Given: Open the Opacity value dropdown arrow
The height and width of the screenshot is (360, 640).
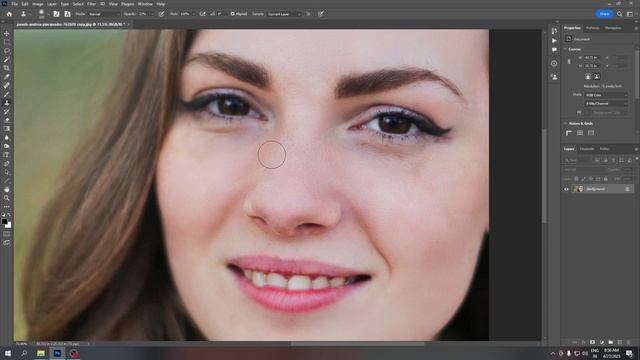Looking at the screenshot, I should (x=152, y=14).
